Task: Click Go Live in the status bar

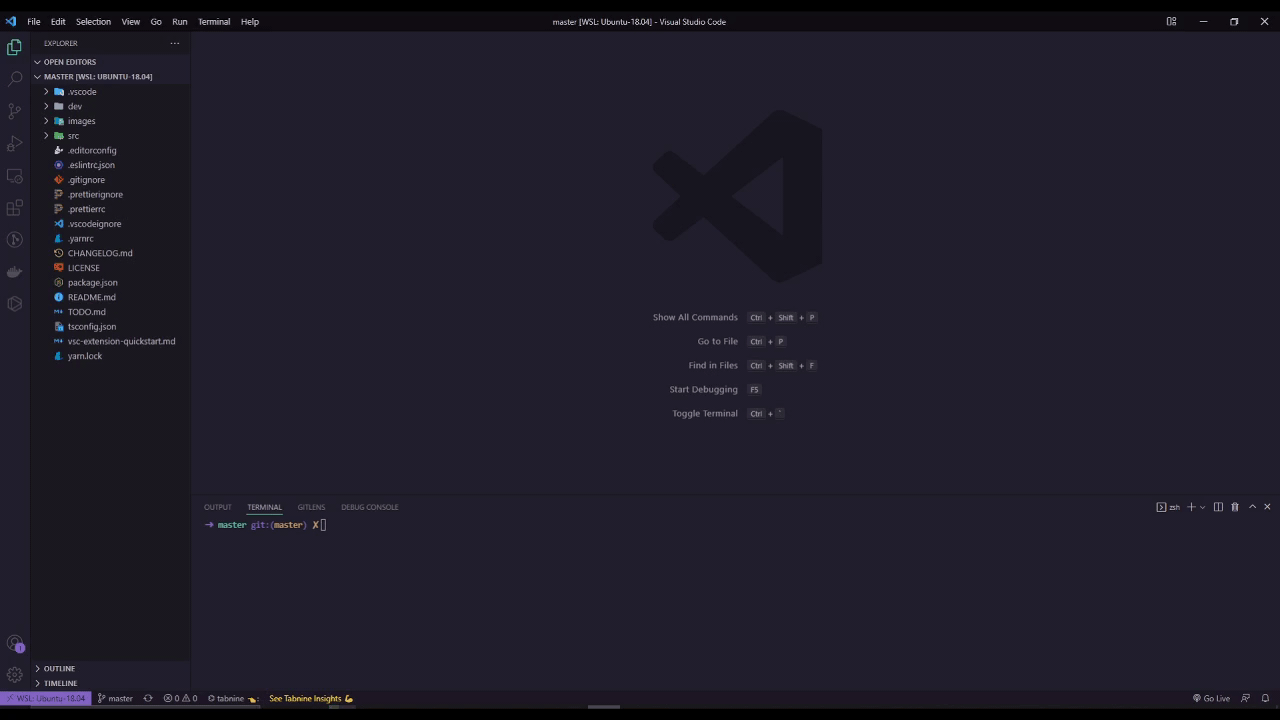Action: pos(1214,698)
